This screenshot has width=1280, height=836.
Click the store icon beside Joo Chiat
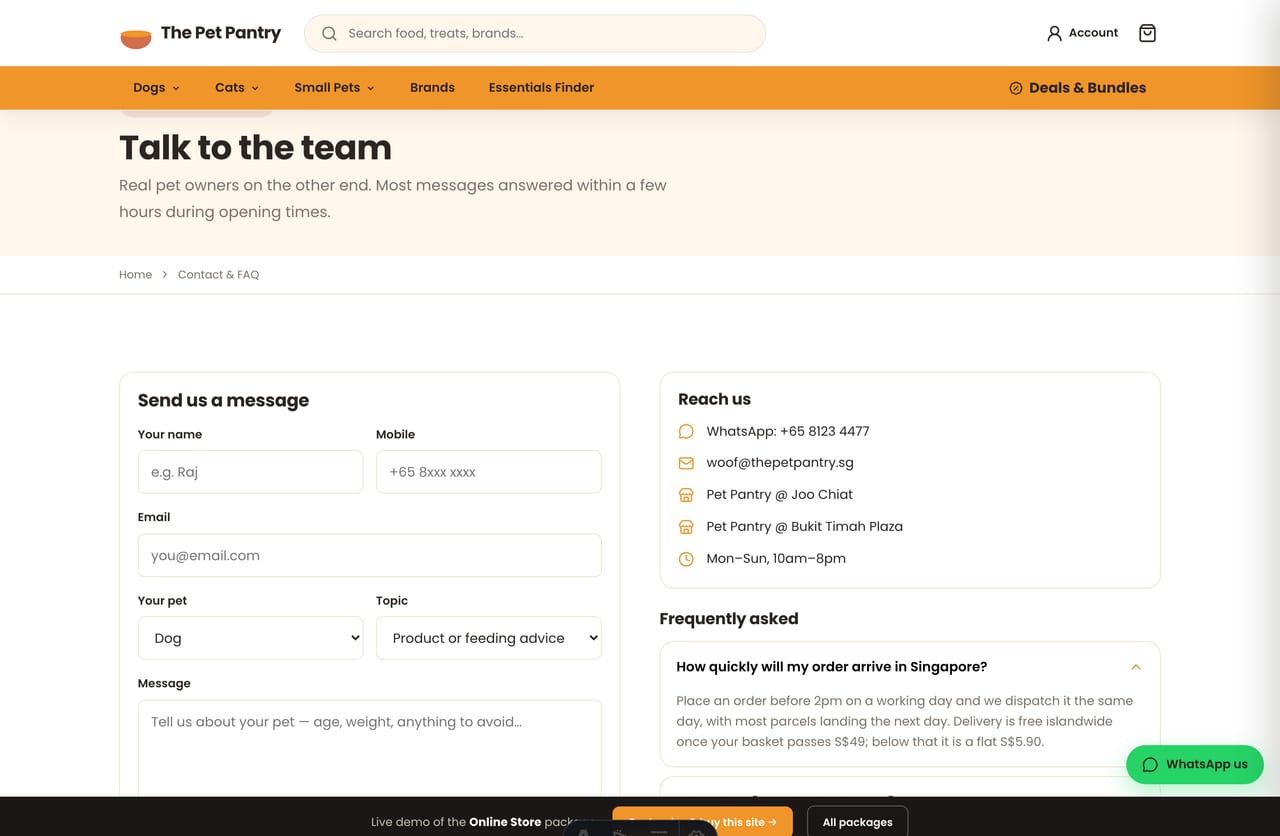[x=686, y=495]
